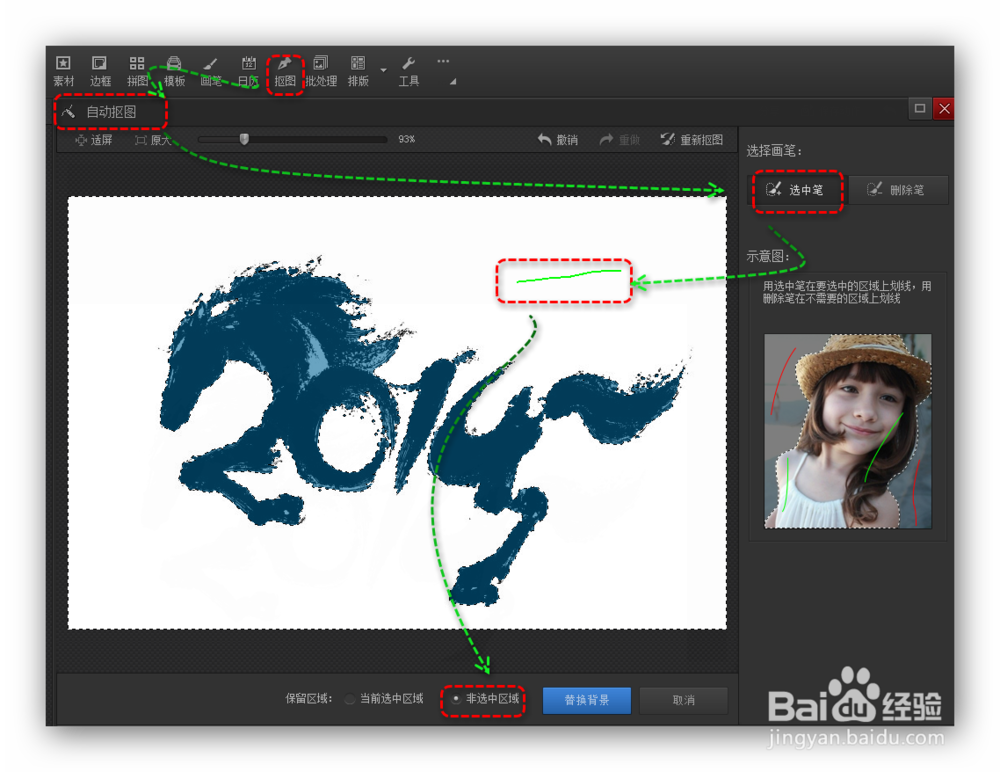Adjust the zoom slider handle
This screenshot has width=1000, height=772.
click(x=244, y=139)
